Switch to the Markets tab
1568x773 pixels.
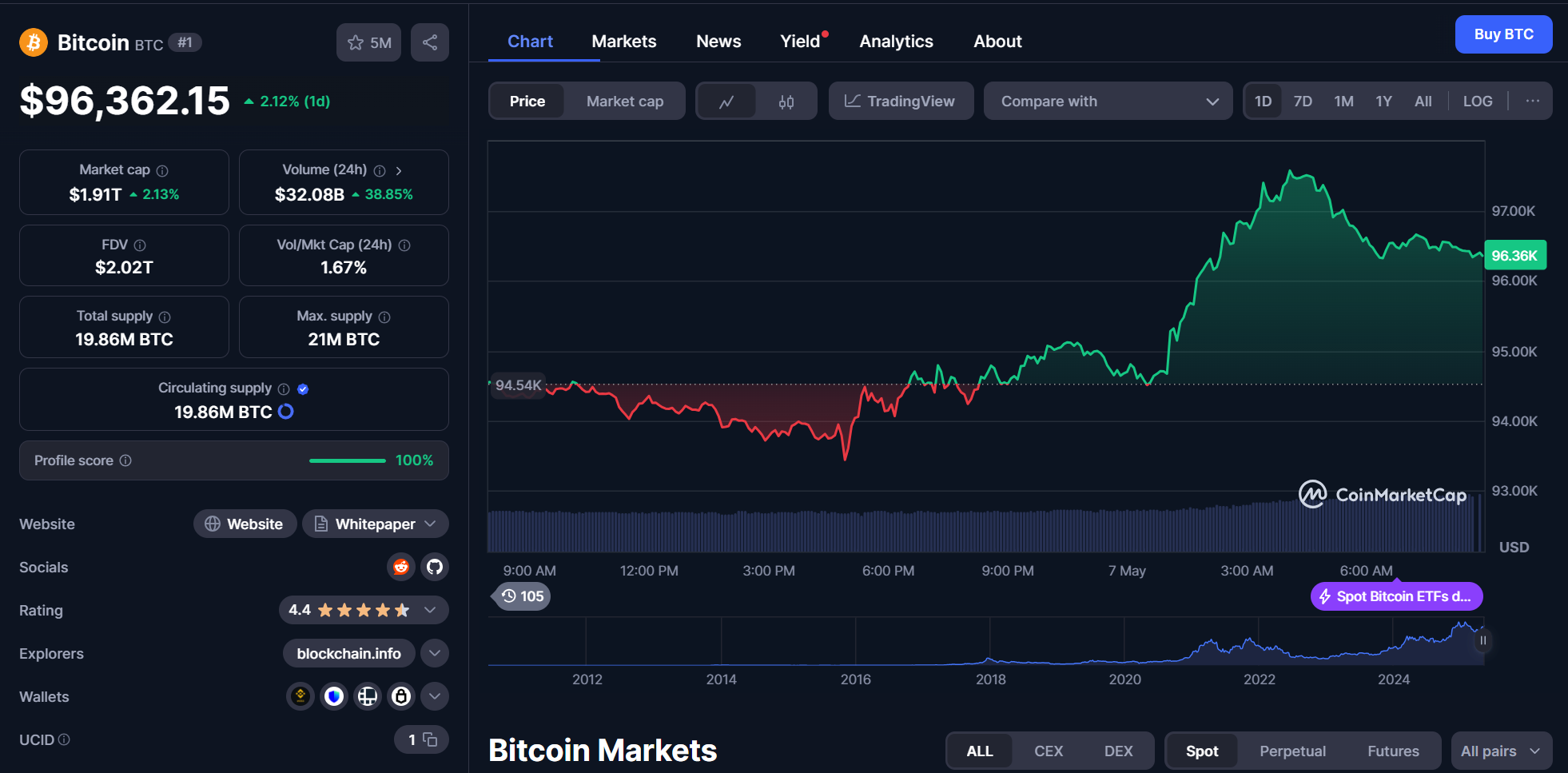coord(624,41)
